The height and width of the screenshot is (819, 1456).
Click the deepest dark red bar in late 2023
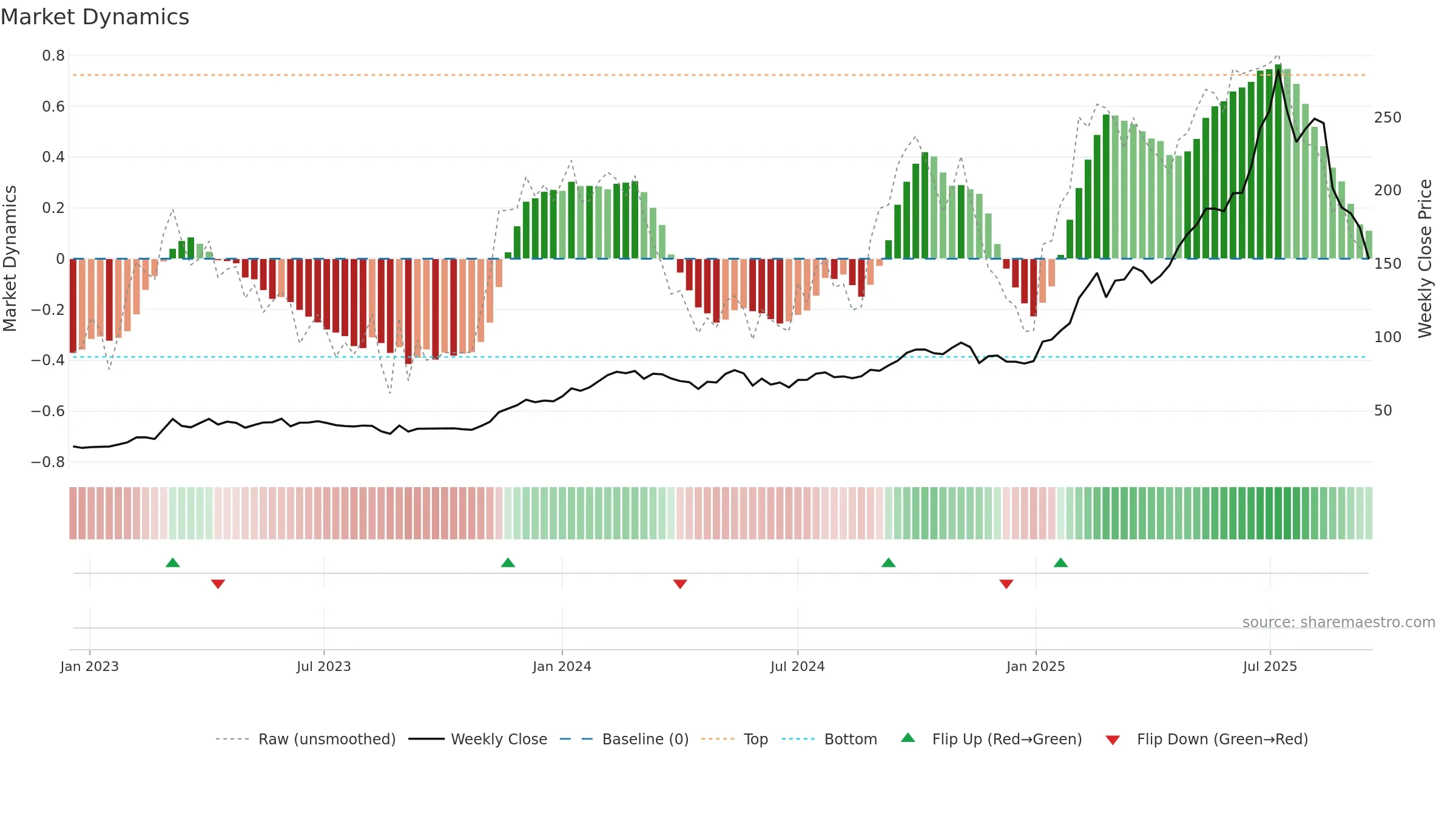coord(409,311)
